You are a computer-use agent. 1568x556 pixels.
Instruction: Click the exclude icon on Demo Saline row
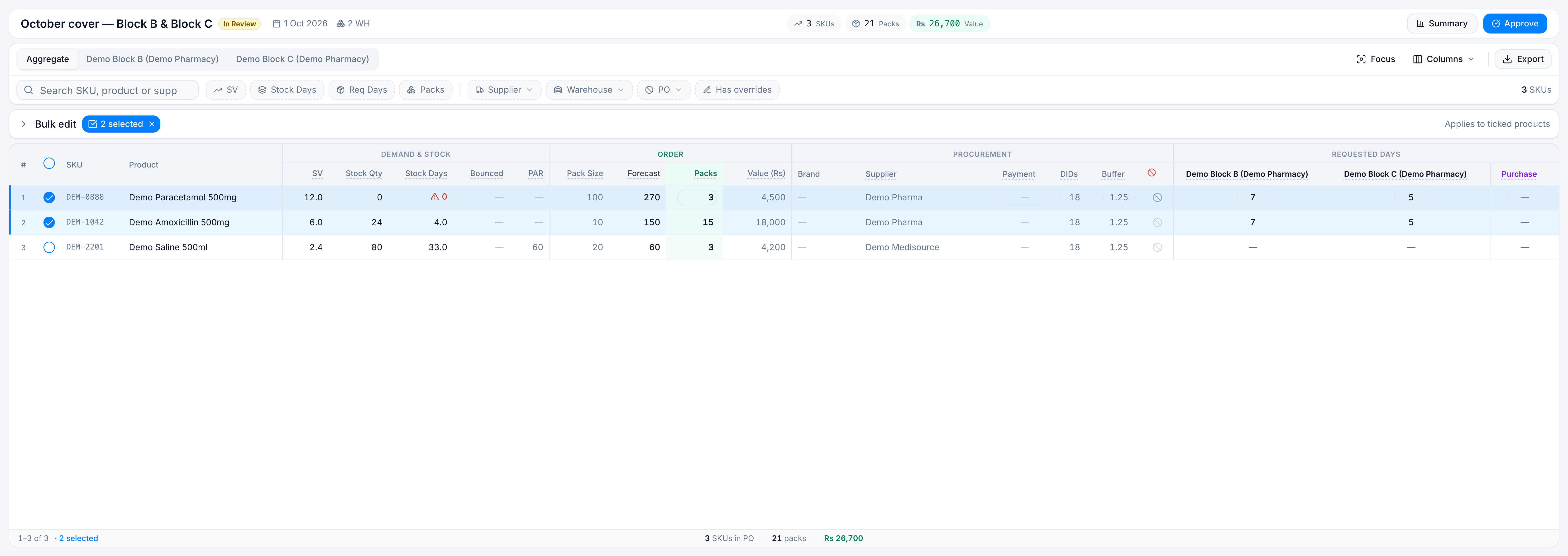click(1157, 247)
